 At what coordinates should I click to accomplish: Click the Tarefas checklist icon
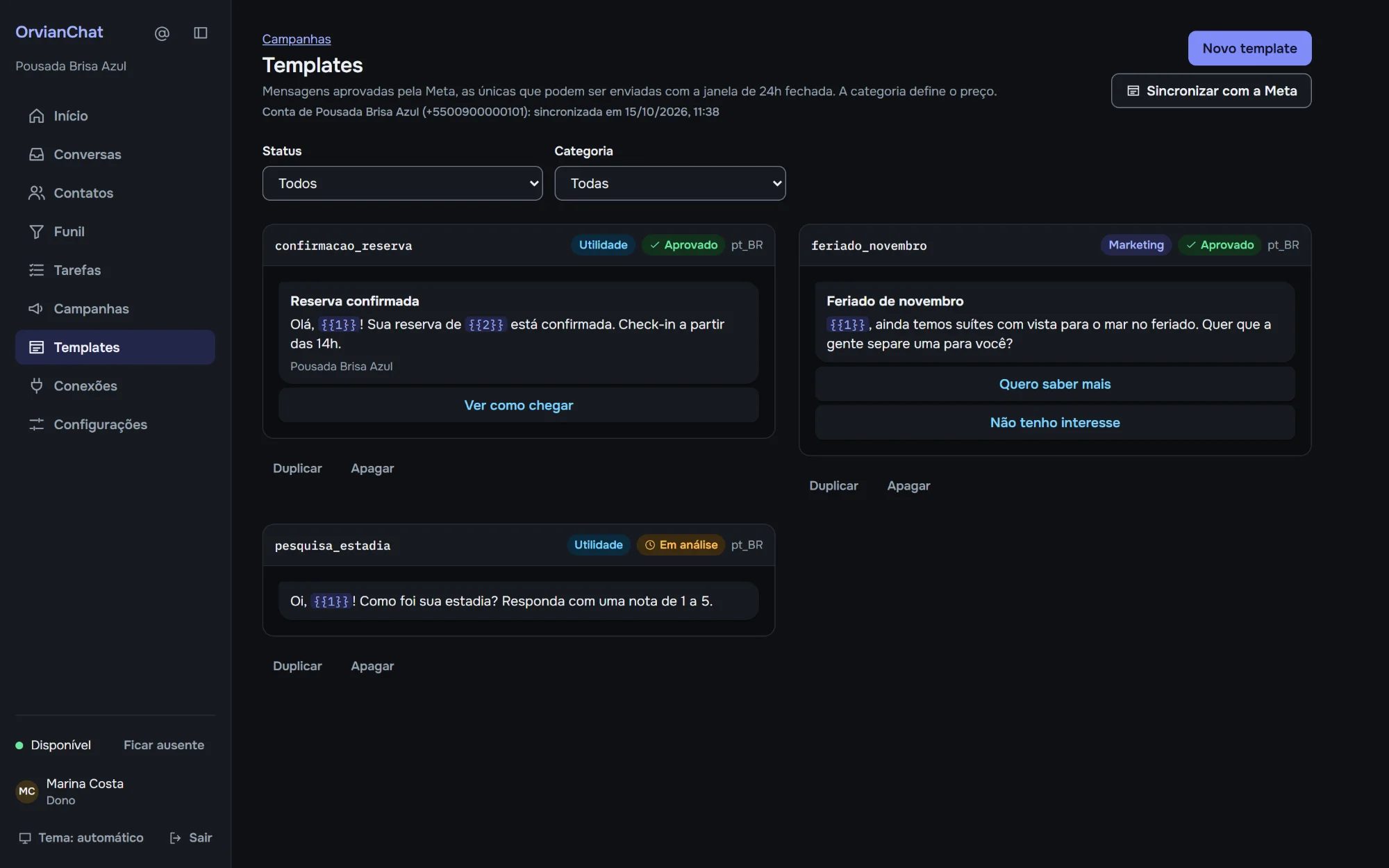coord(36,270)
